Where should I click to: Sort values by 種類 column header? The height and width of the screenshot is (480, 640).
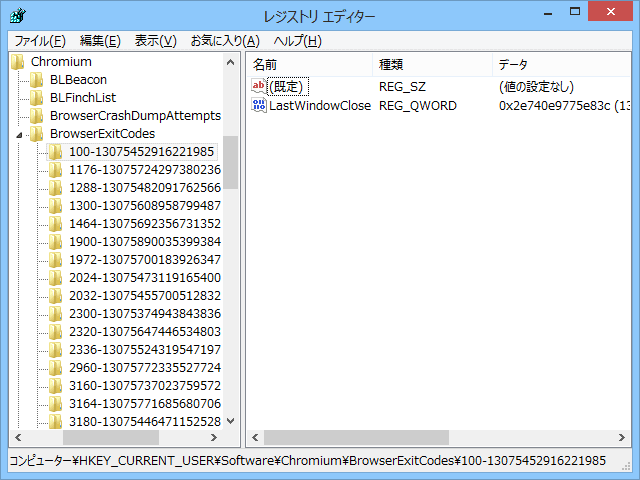point(432,64)
